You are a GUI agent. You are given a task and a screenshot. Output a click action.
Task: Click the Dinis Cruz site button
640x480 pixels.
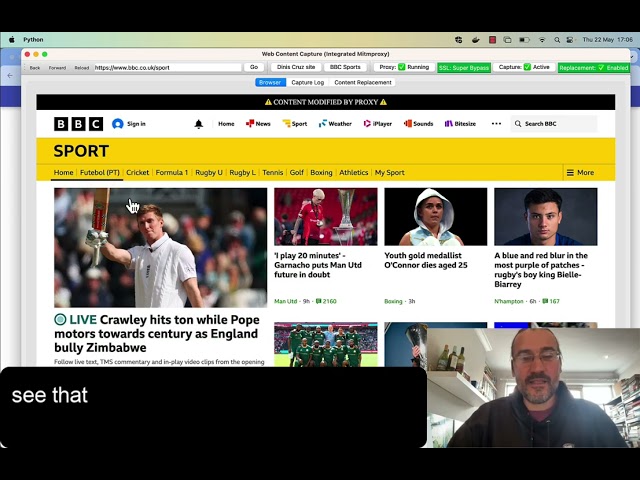(x=296, y=67)
